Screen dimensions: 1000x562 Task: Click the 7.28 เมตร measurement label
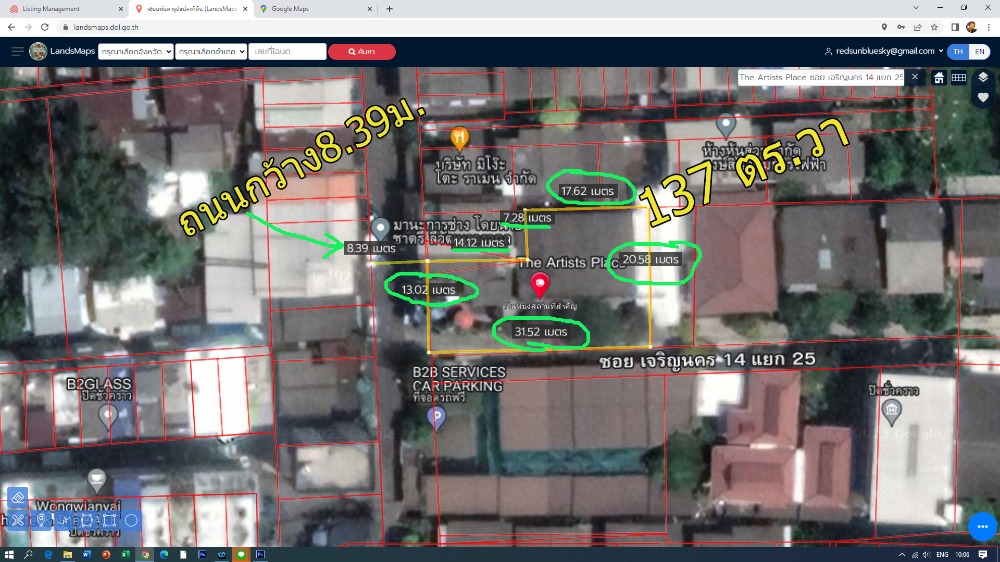(527, 218)
